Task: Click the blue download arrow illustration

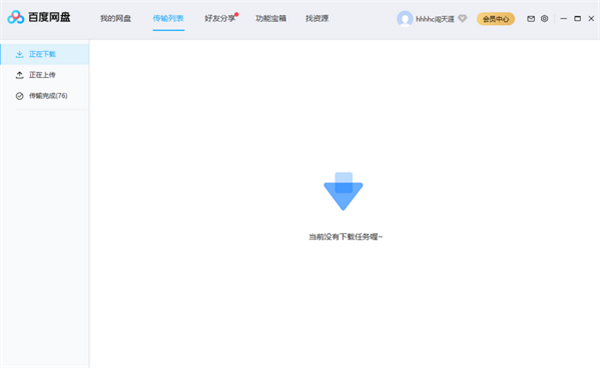Action: (x=343, y=191)
